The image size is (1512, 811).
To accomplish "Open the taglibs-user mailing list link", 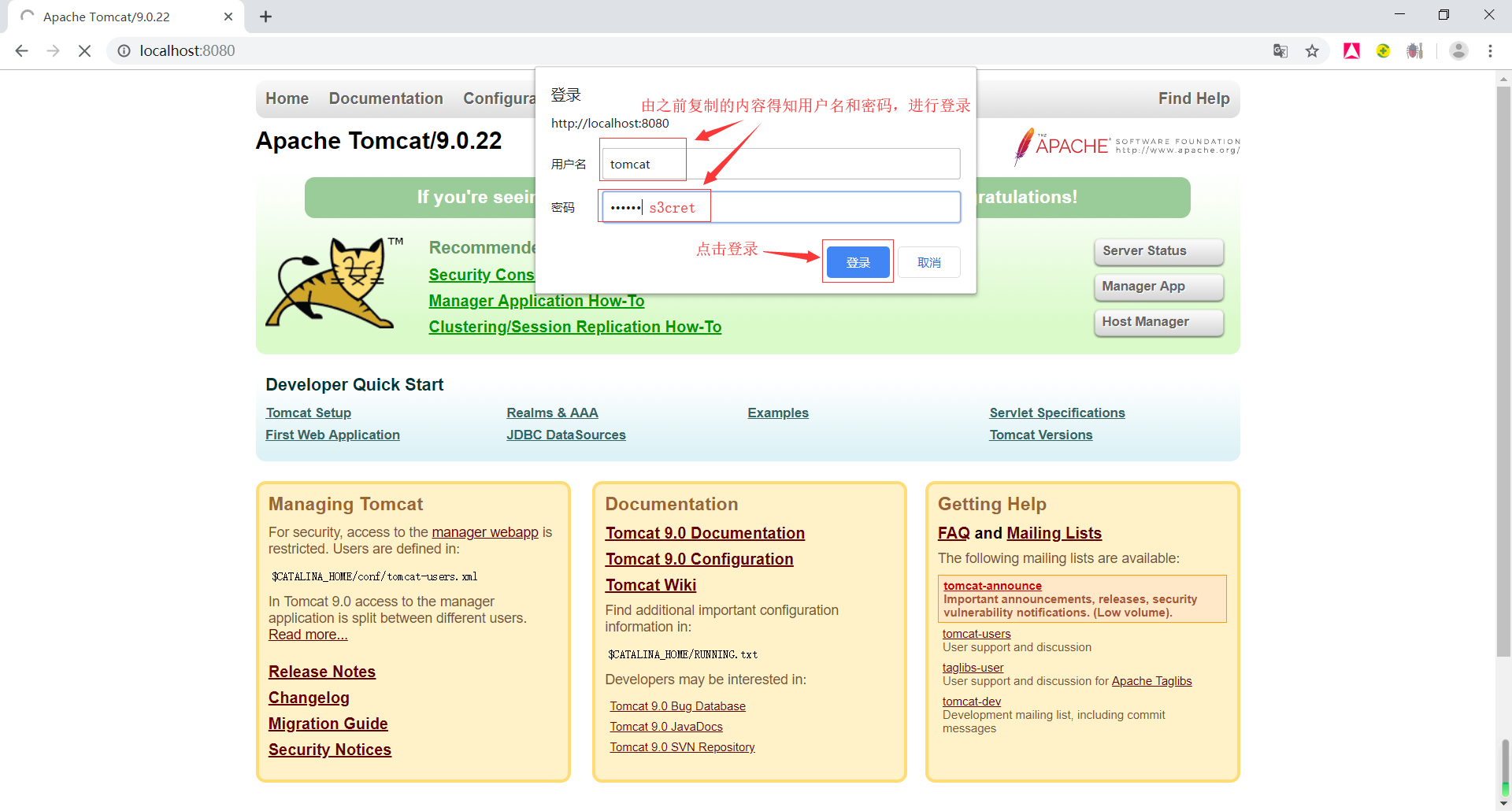I will click(973, 668).
